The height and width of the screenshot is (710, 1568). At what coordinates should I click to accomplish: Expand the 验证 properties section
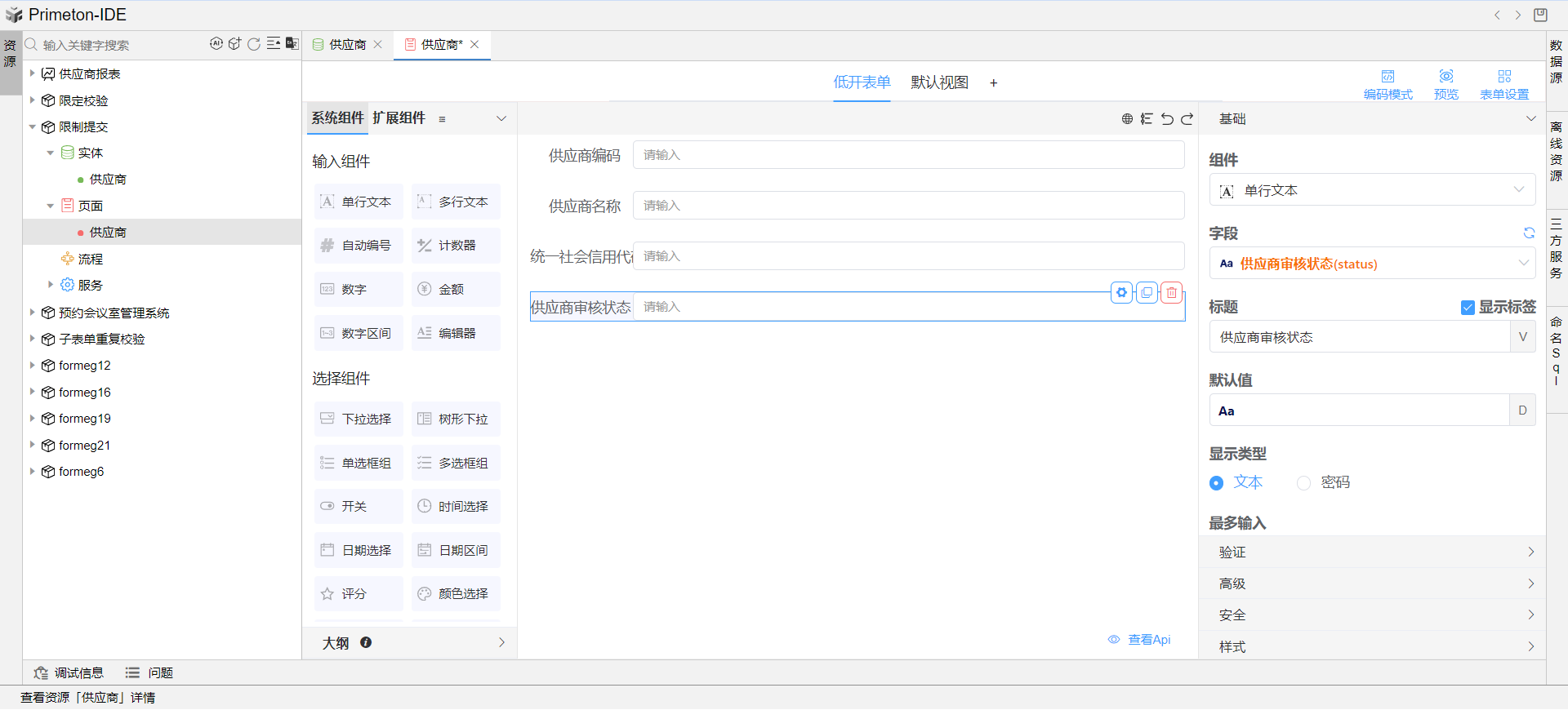click(1372, 552)
